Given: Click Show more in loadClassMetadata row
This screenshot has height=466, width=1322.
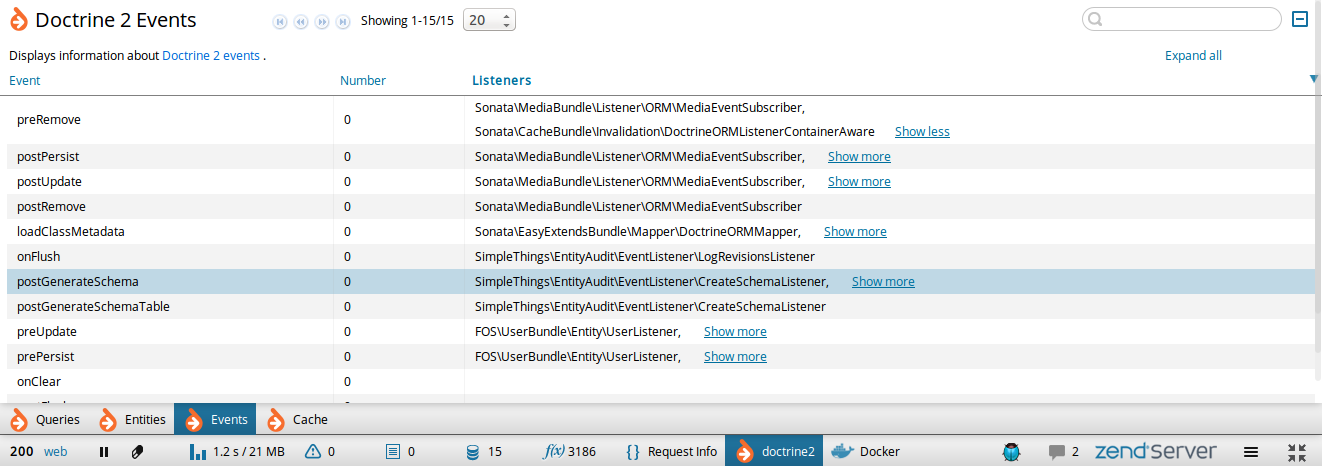Looking at the screenshot, I should click(855, 232).
